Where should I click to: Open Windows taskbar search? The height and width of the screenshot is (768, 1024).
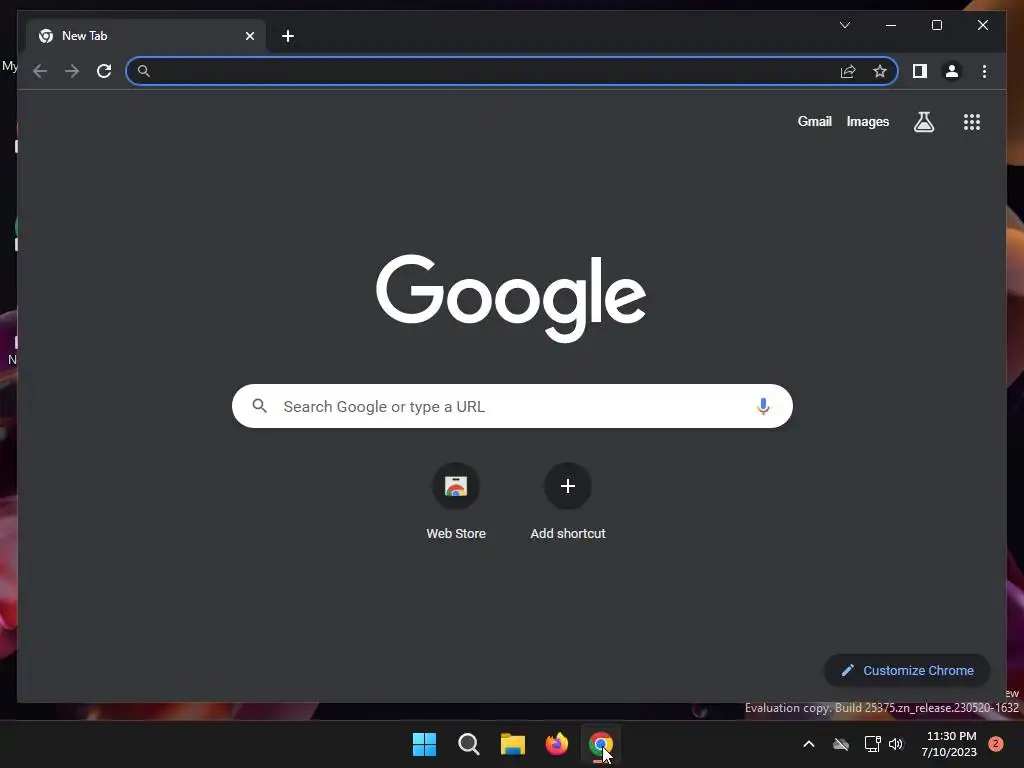pyautogui.click(x=468, y=744)
